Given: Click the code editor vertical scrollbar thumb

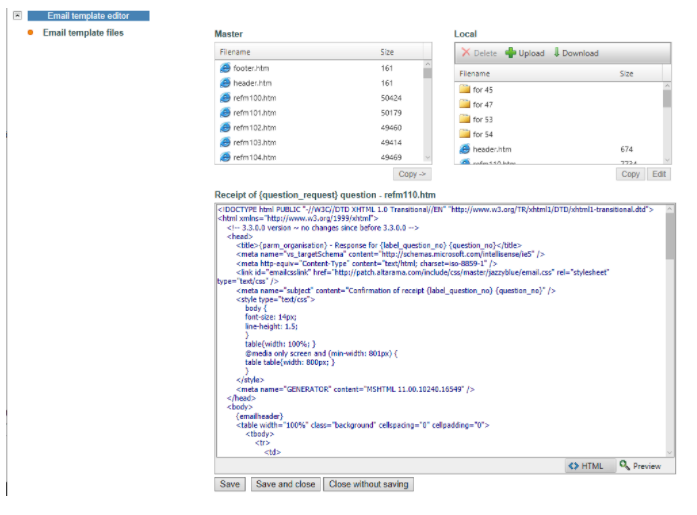Looking at the screenshot, I should [670, 236].
